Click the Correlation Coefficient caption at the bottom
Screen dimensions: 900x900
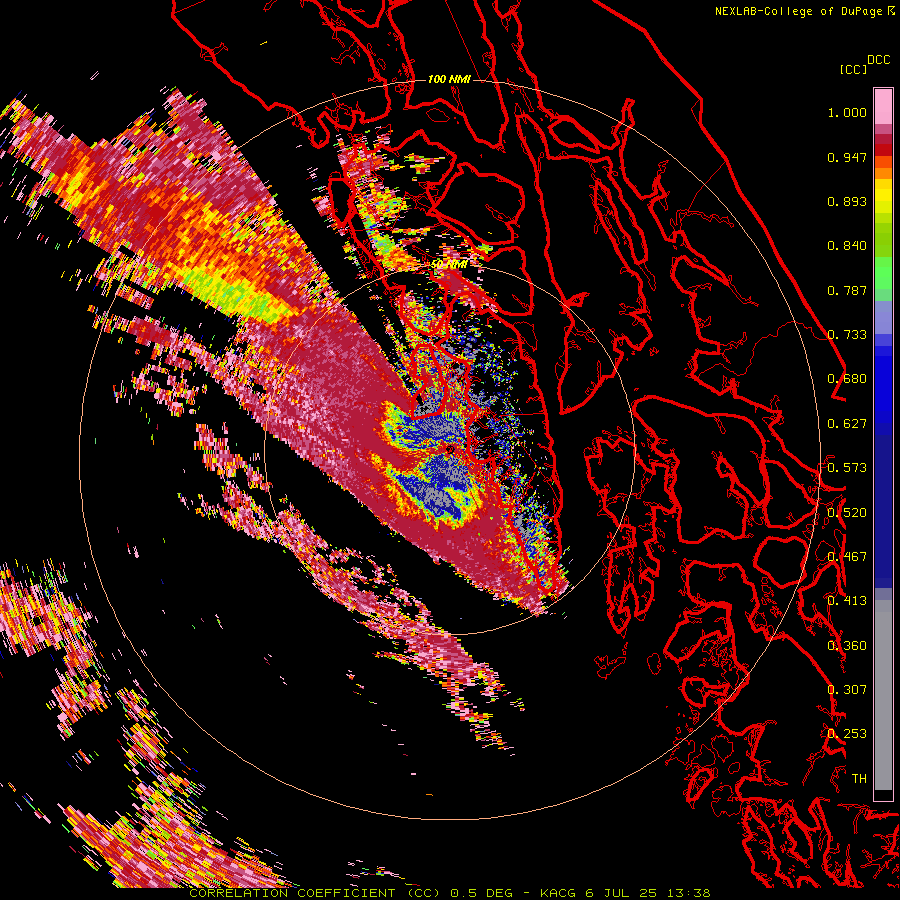[x=449, y=893]
